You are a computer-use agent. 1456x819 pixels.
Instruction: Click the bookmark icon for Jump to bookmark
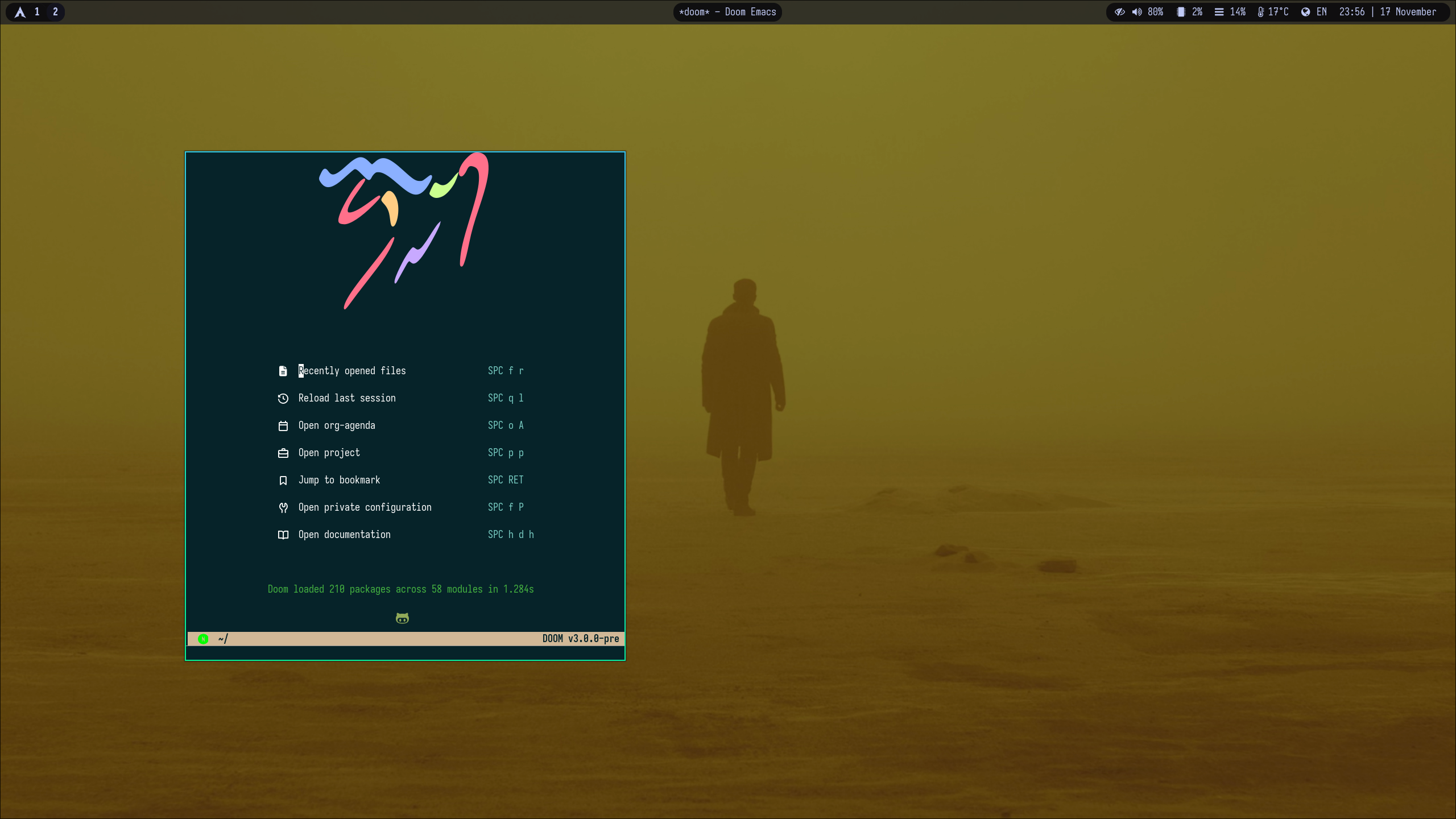coord(283,481)
